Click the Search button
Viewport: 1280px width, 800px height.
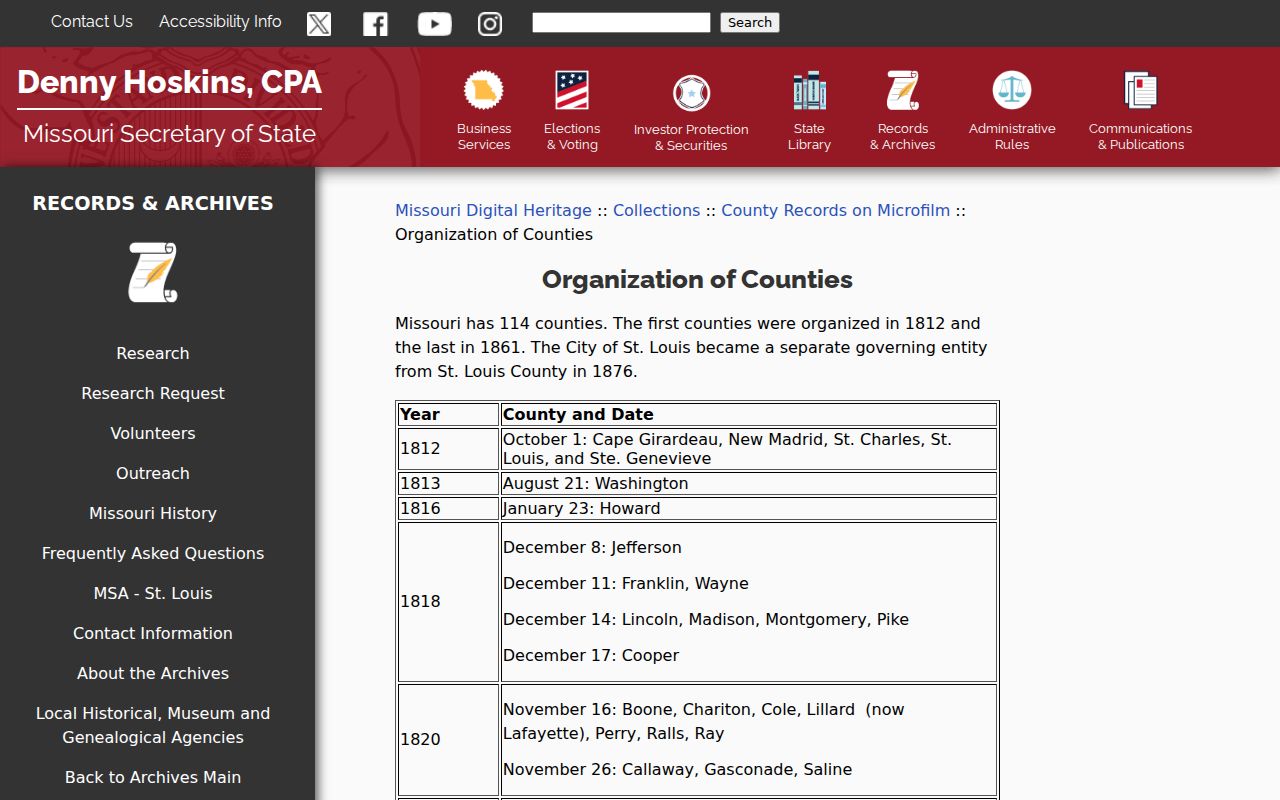[x=750, y=22]
